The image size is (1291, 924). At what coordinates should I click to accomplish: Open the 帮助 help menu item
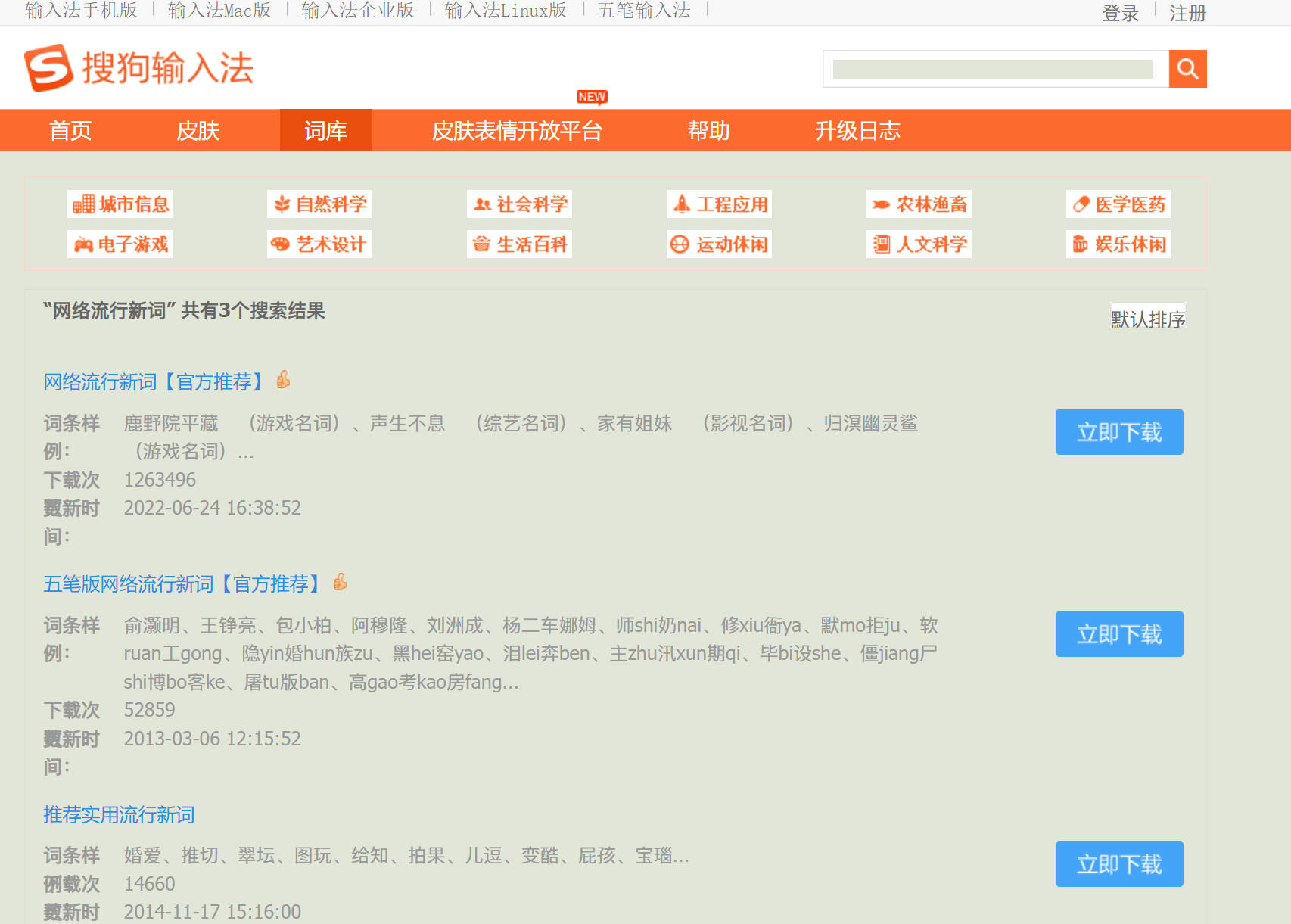[708, 130]
